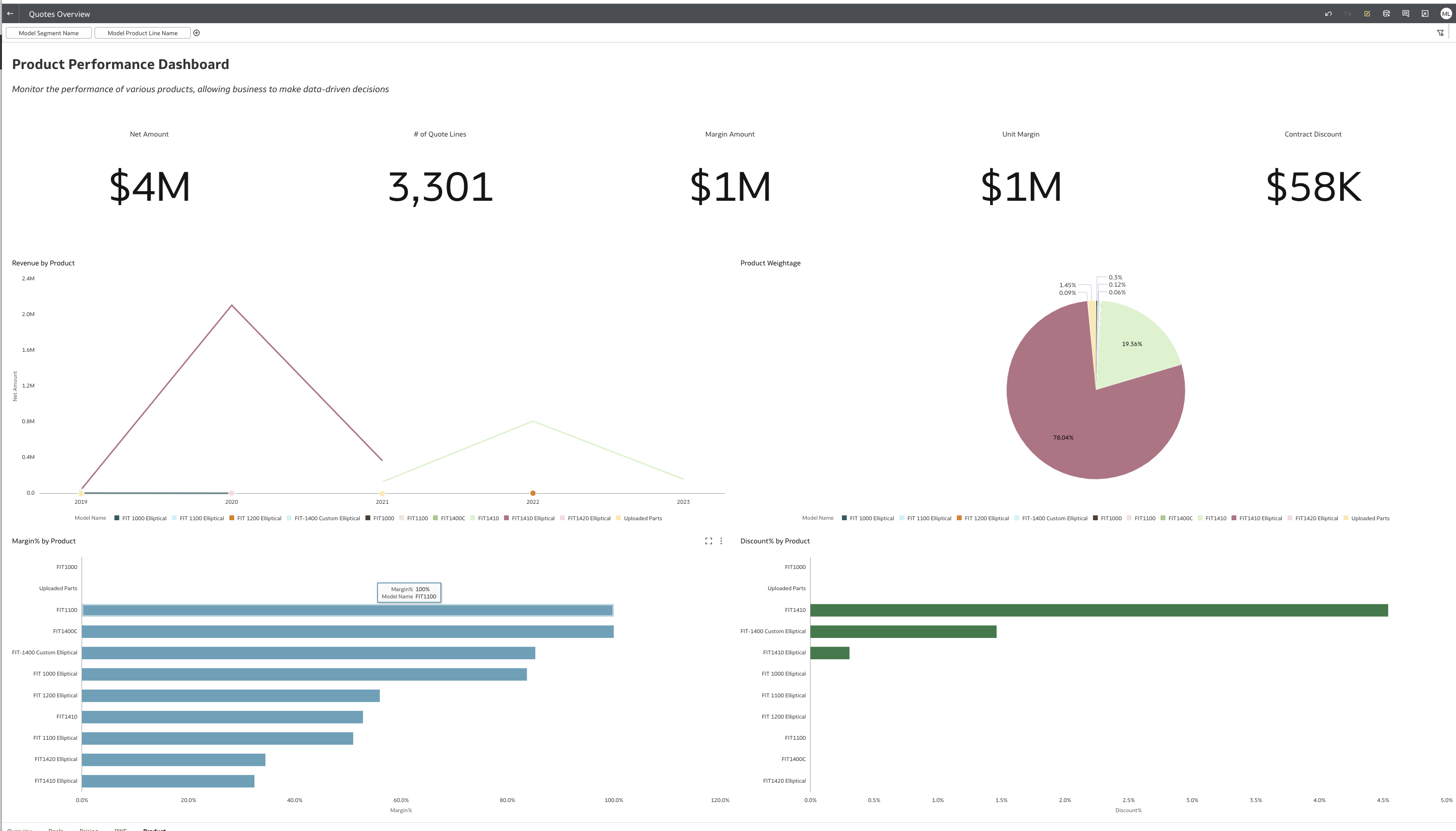Screen dimensions: 1456x831
Task: Open Model Segment Name filter dropdown
Action: click(49, 33)
